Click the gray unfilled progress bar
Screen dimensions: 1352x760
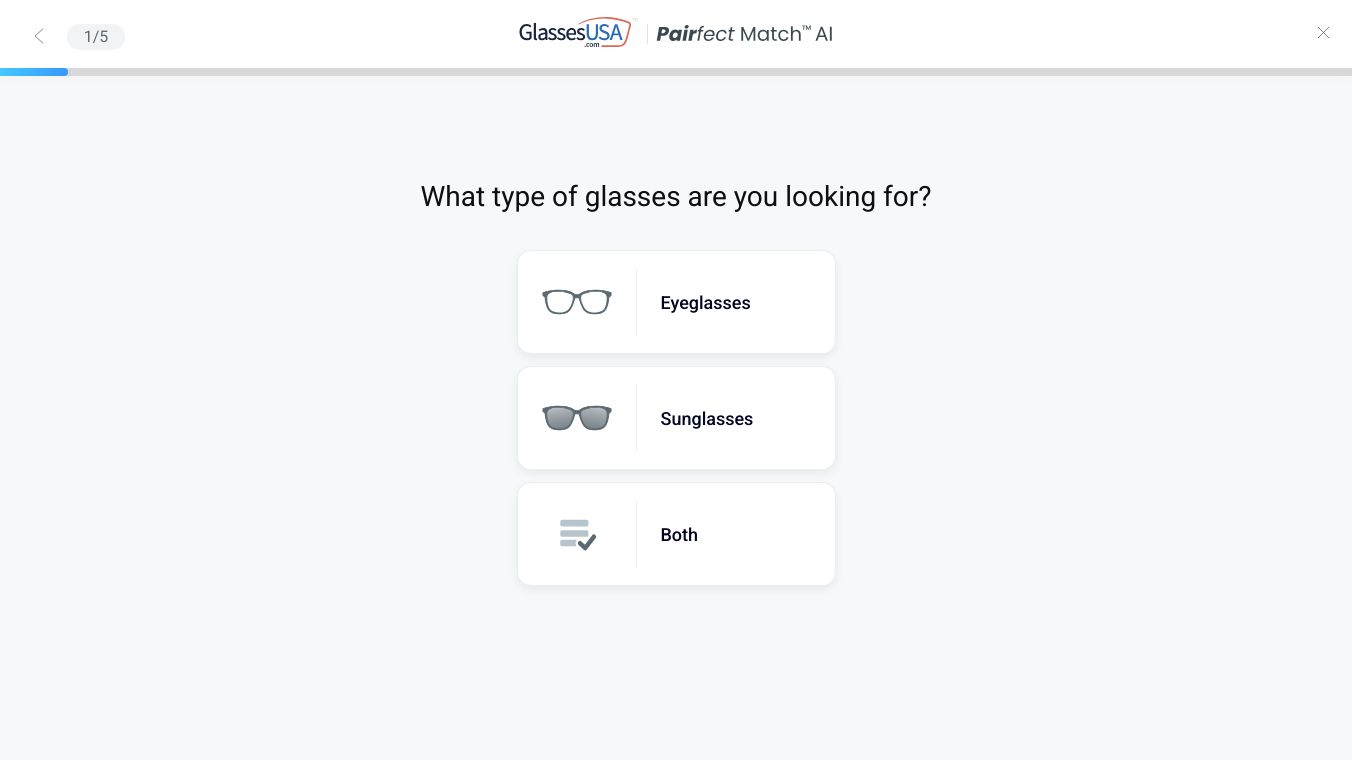click(x=700, y=72)
